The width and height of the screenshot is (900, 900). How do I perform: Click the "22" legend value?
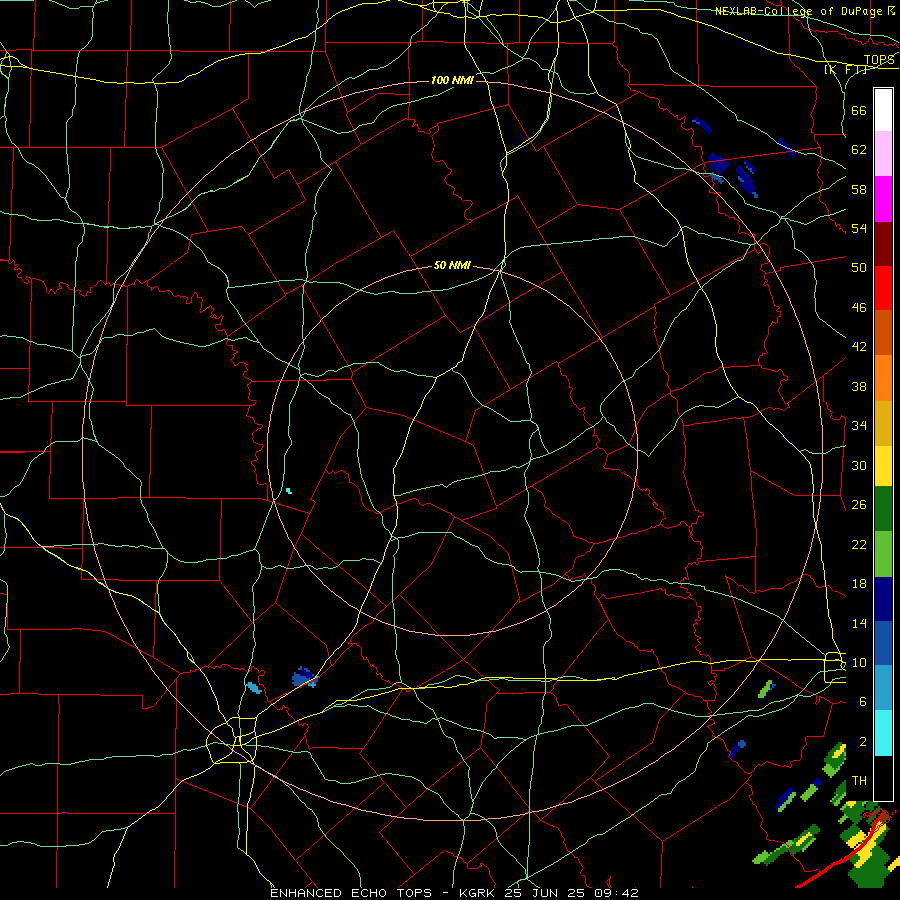point(859,544)
